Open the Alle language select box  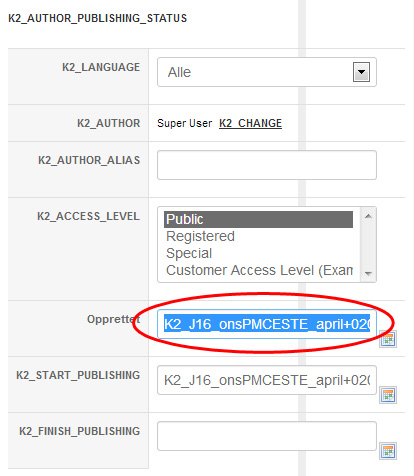(x=267, y=72)
